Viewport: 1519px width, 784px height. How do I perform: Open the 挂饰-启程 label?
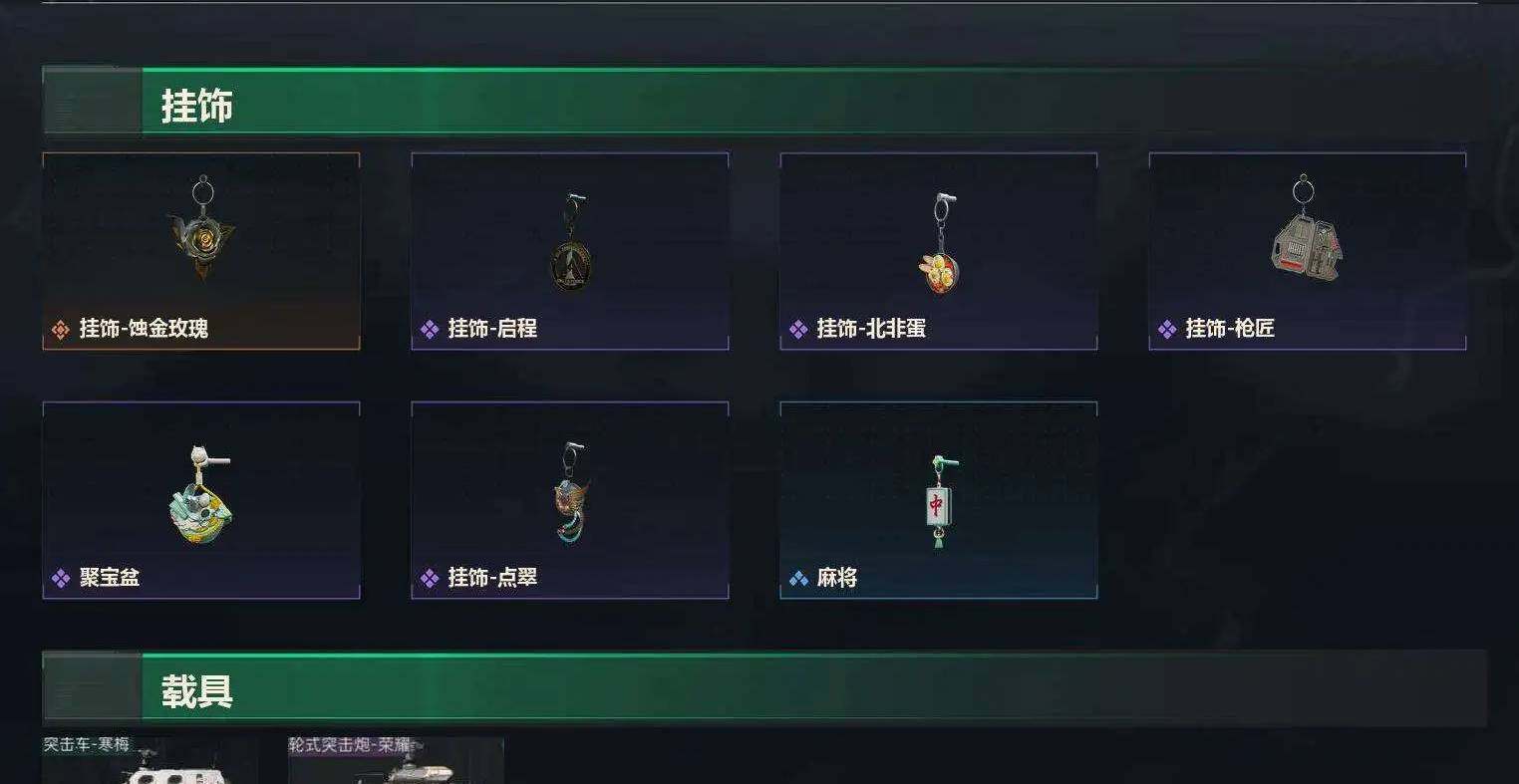492,328
